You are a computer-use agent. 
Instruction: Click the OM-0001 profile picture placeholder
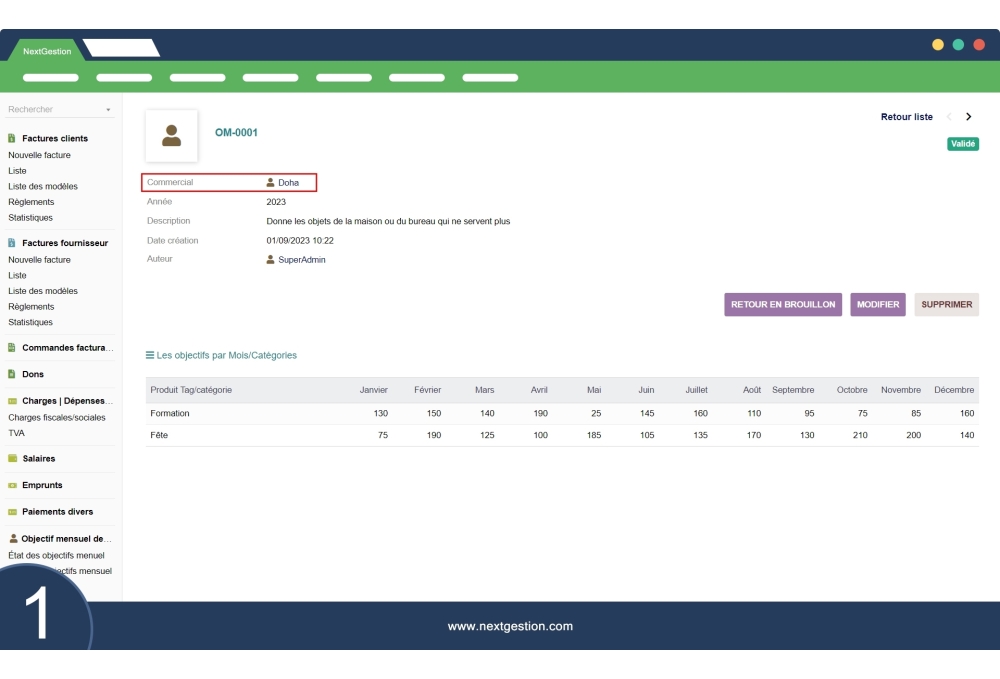coord(171,136)
